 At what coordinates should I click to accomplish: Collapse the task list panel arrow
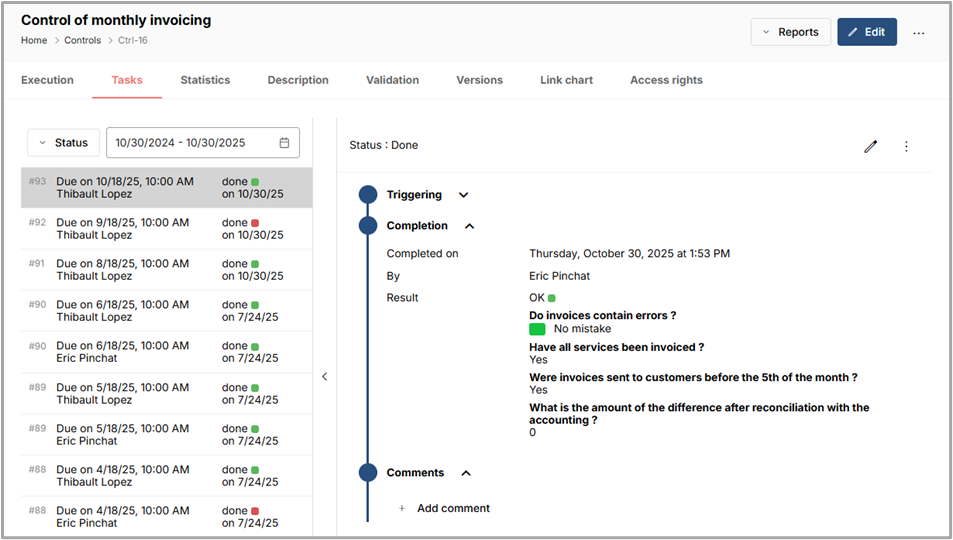tap(324, 376)
